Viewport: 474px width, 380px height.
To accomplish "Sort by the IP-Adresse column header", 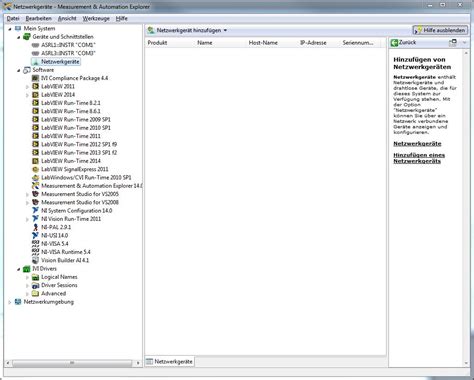I will (318, 43).
